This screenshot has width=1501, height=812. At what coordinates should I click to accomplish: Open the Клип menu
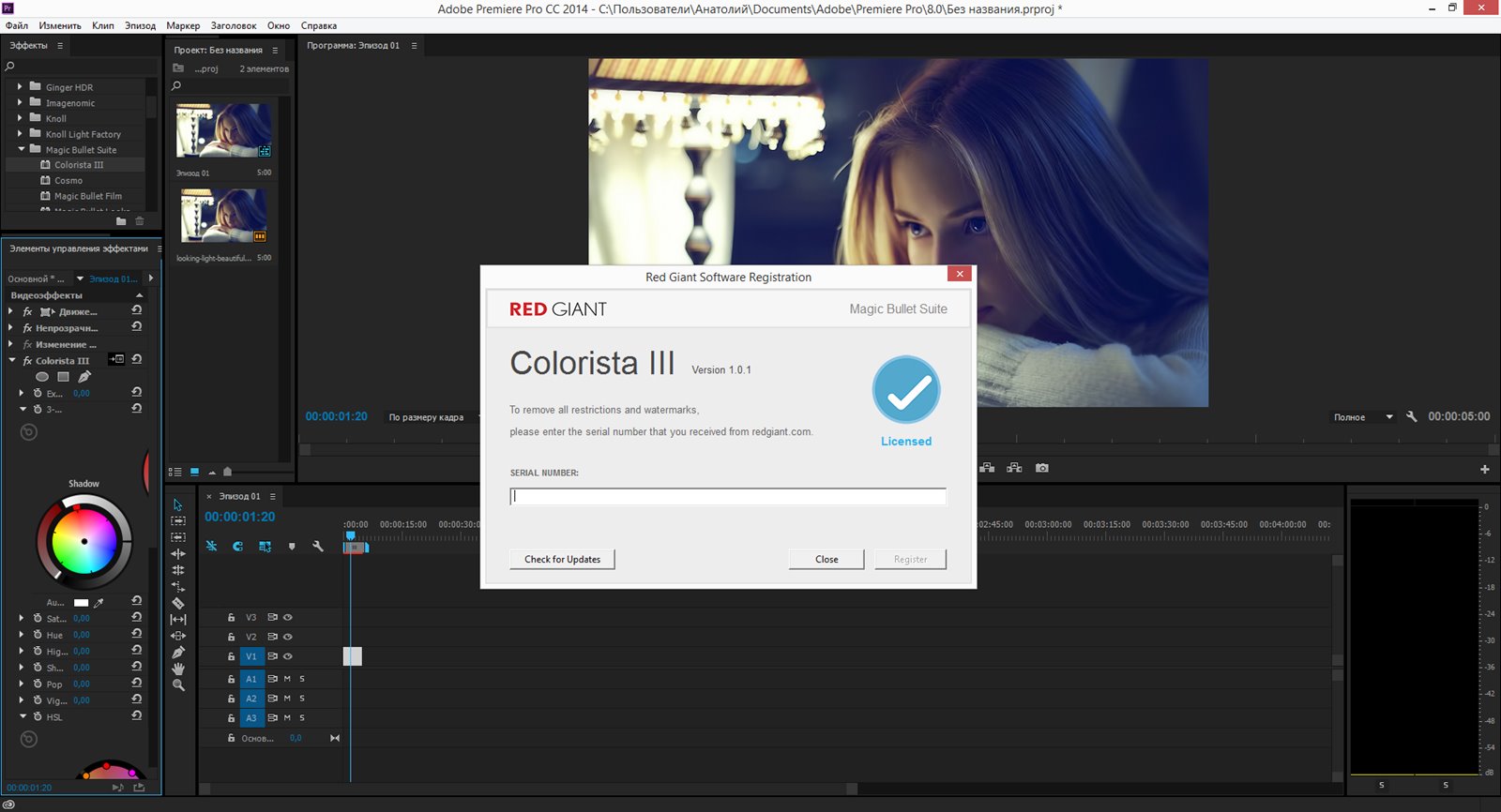pyautogui.click(x=102, y=25)
